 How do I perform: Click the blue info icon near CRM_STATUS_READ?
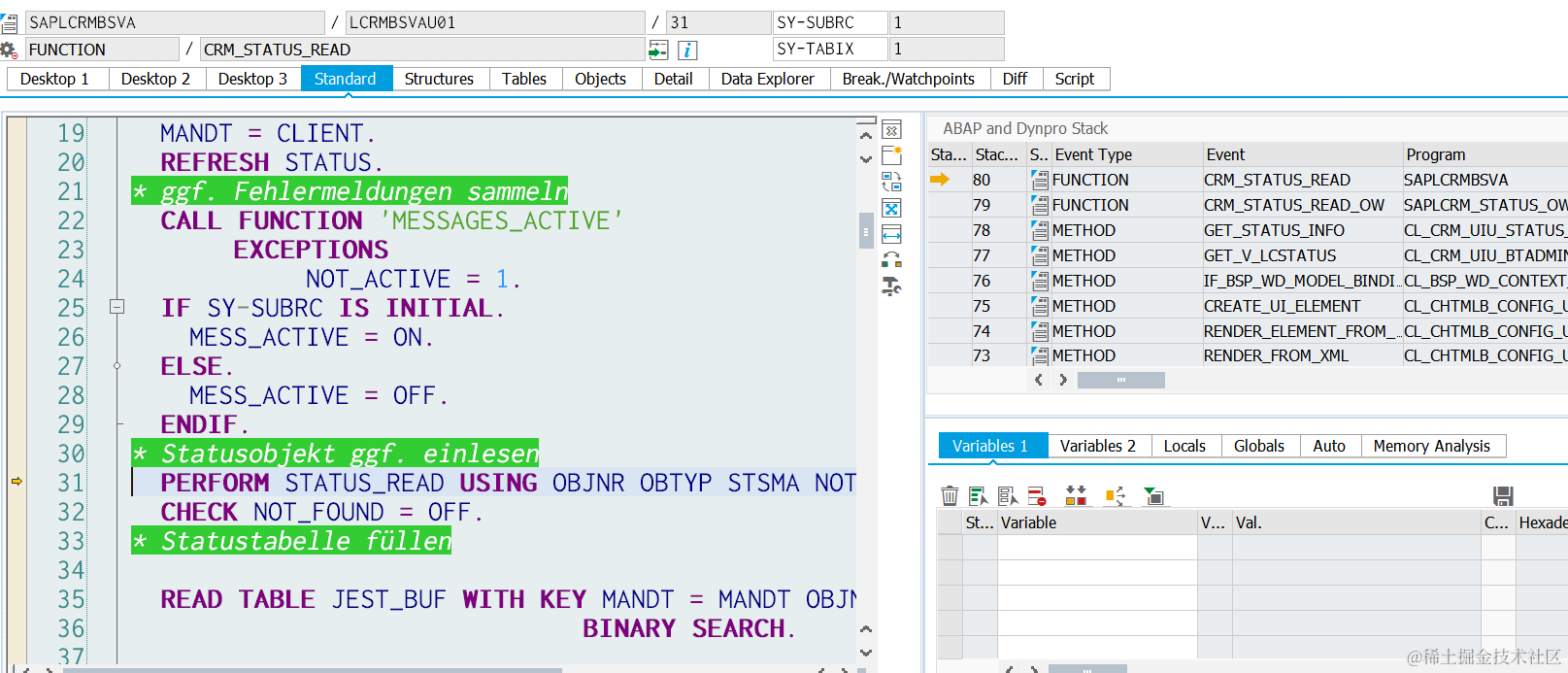tap(687, 50)
